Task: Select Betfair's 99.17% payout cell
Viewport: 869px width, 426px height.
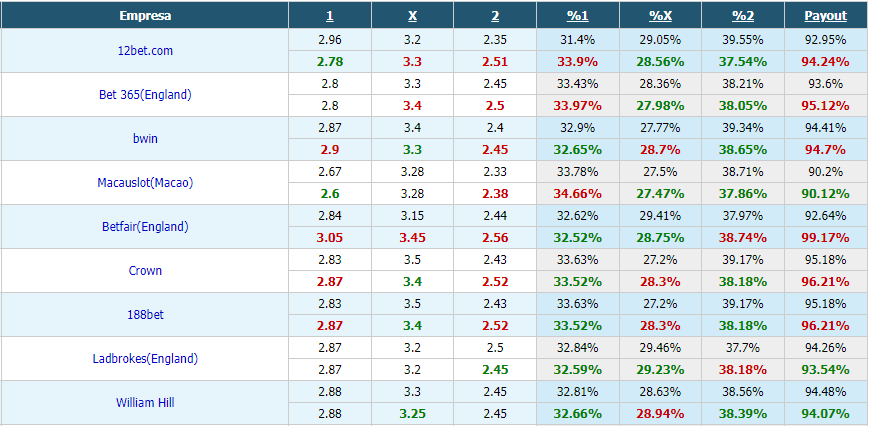Action: click(x=826, y=238)
